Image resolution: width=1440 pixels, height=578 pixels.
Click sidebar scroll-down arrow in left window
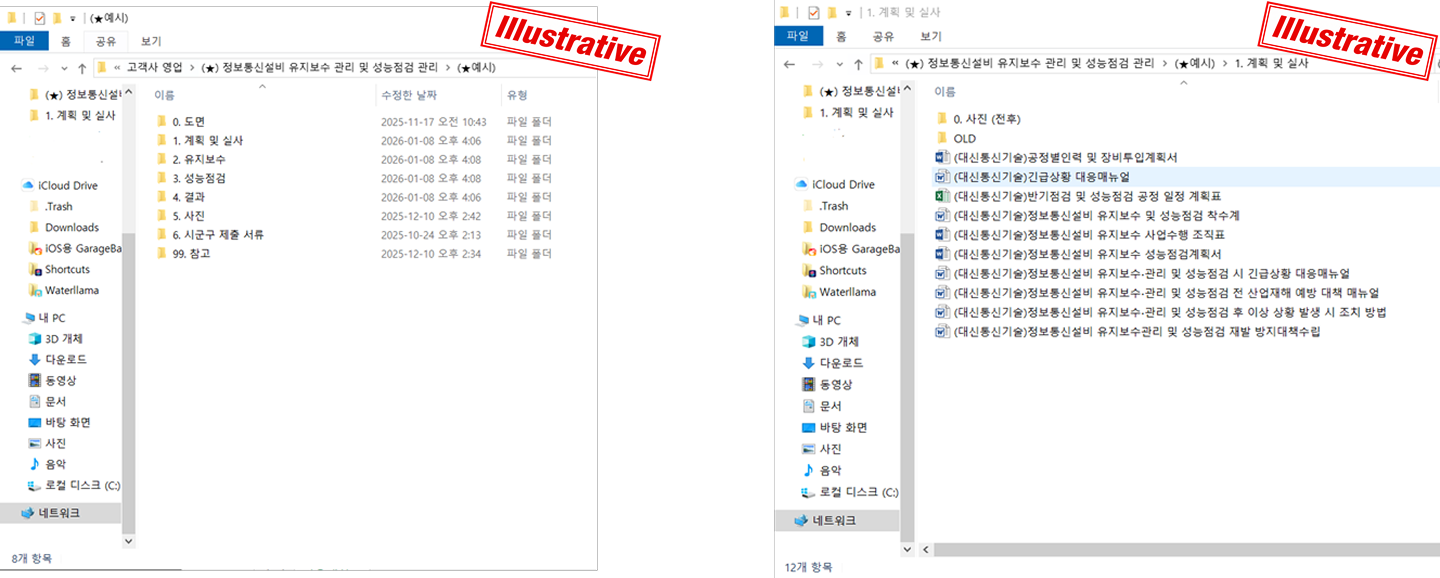(128, 540)
